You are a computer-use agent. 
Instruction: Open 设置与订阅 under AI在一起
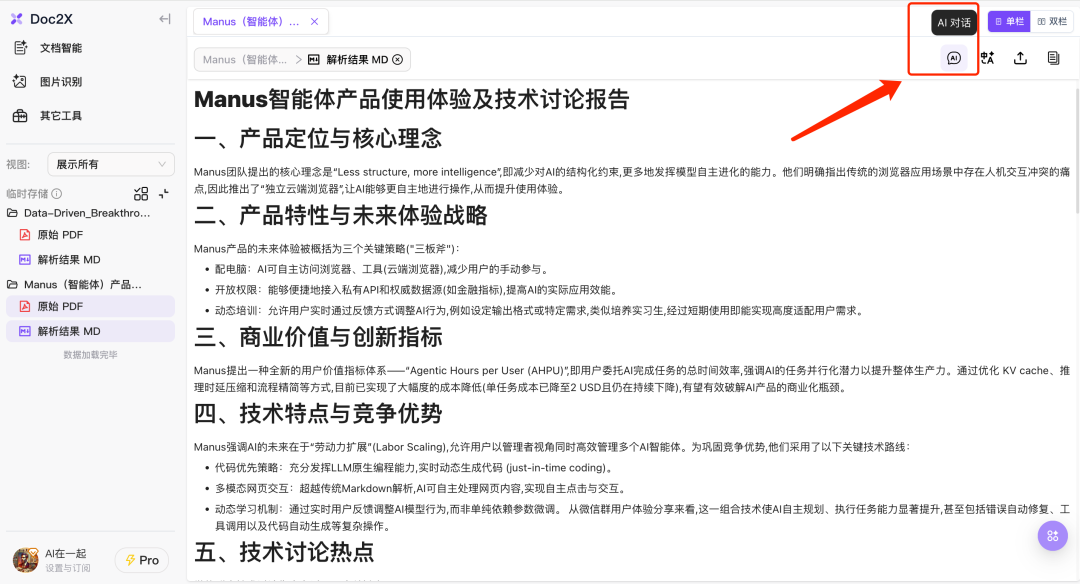coord(68,568)
